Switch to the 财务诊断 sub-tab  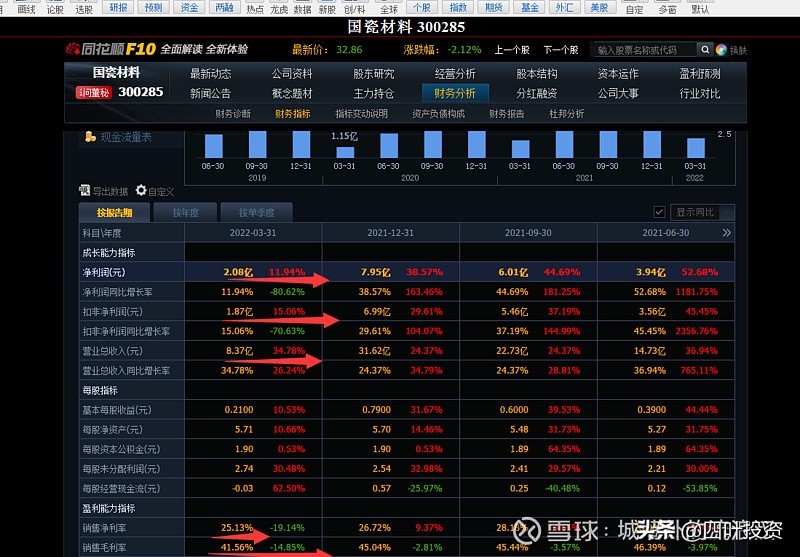pos(233,114)
